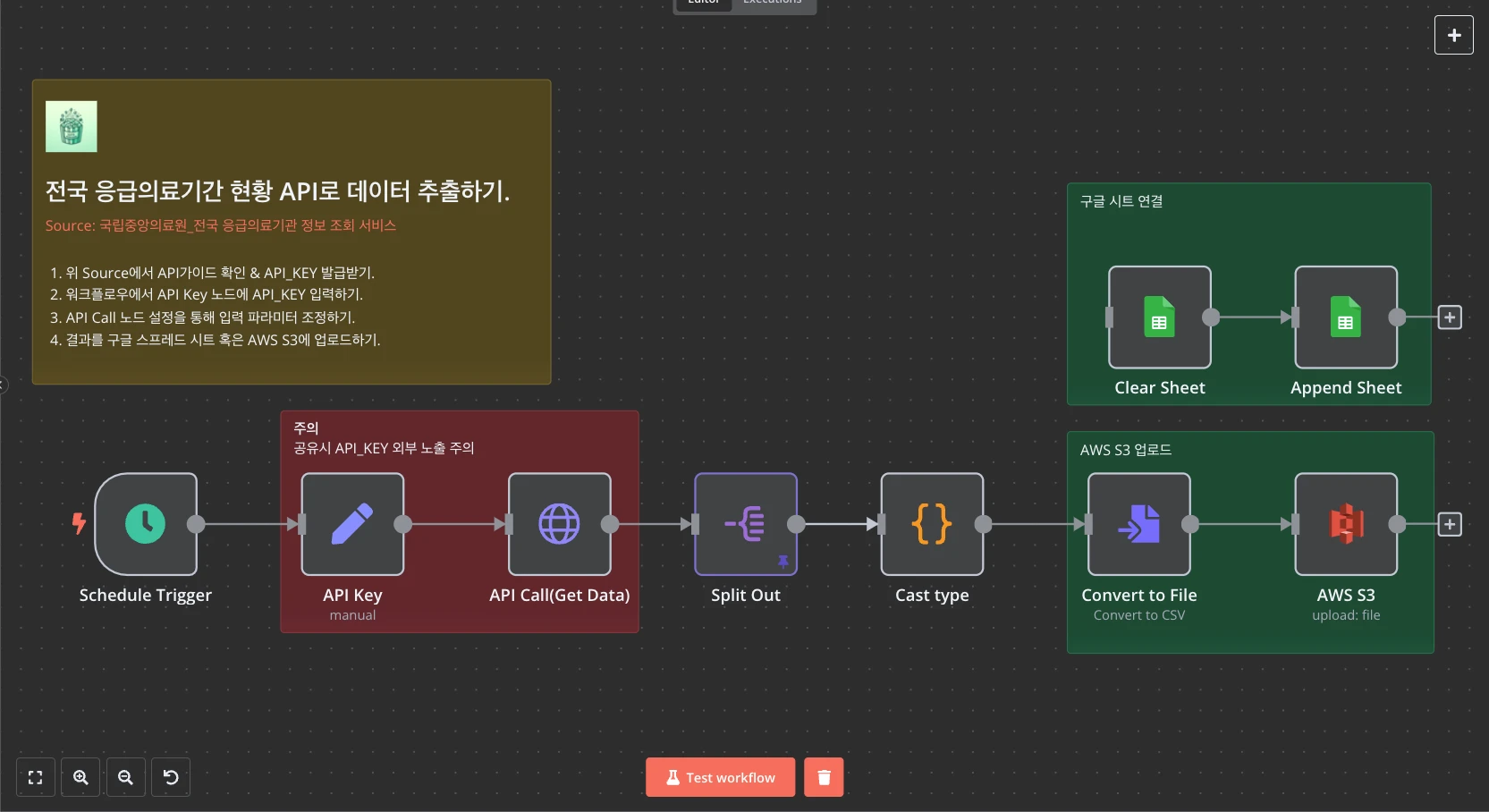The height and width of the screenshot is (812, 1489).
Task: Select the Split Out node
Action: click(746, 524)
